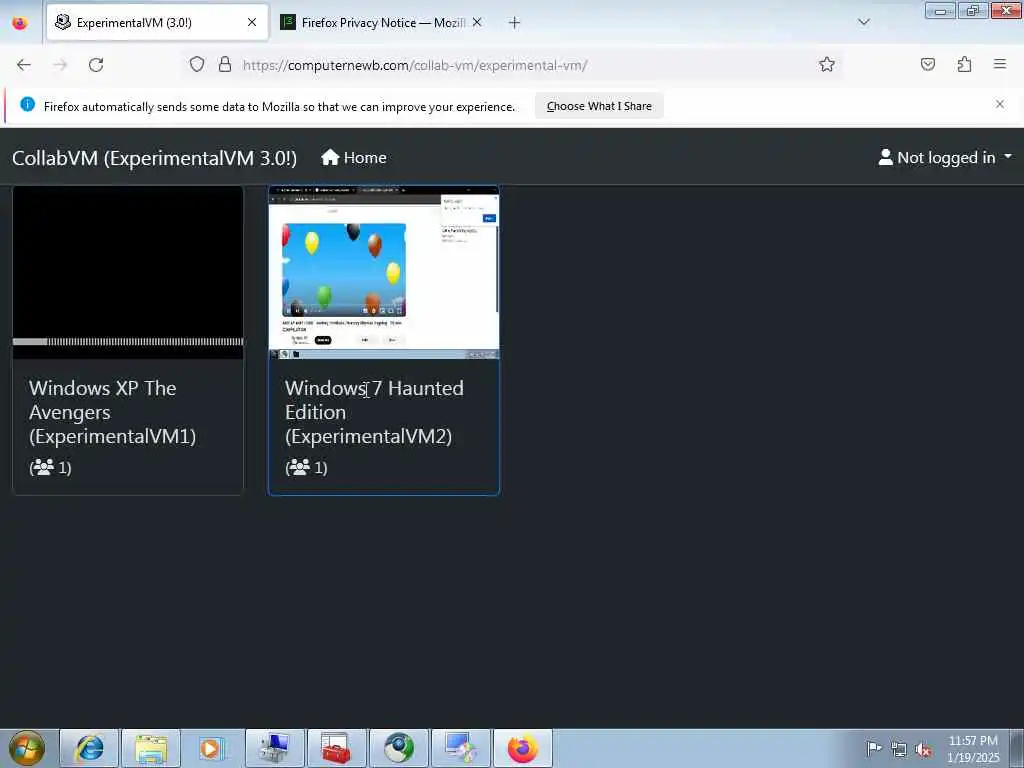Image resolution: width=1024 pixels, height=768 pixels.
Task: Switch to Firefox Privacy Notice tab
Action: point(382,22)
